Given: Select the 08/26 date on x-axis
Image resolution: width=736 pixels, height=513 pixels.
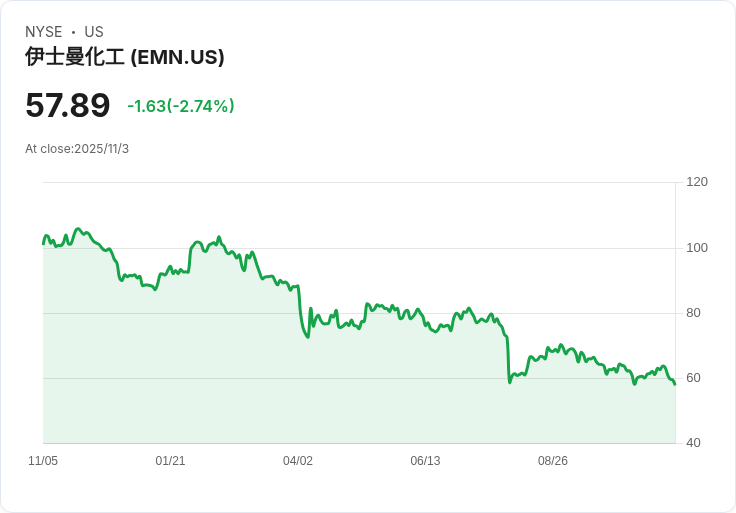Looking at the screenshot, I should (x=553, y=461).
